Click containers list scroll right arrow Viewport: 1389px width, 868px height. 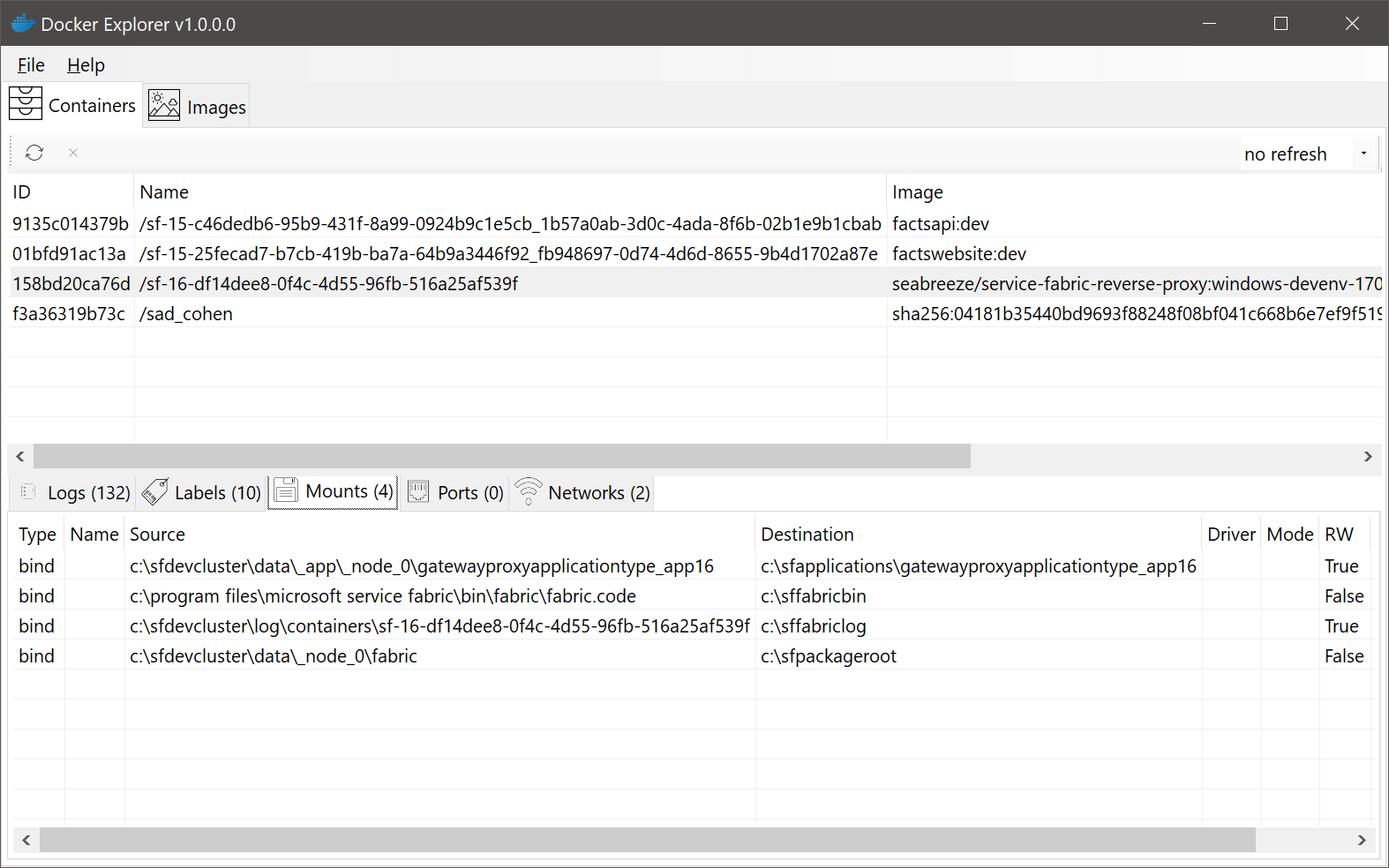click(1368, 456)
